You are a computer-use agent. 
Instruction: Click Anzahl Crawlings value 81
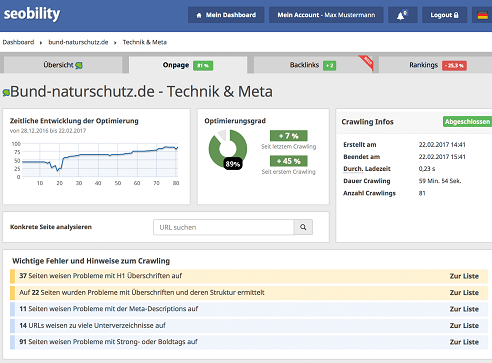click(x=422, y=193)
